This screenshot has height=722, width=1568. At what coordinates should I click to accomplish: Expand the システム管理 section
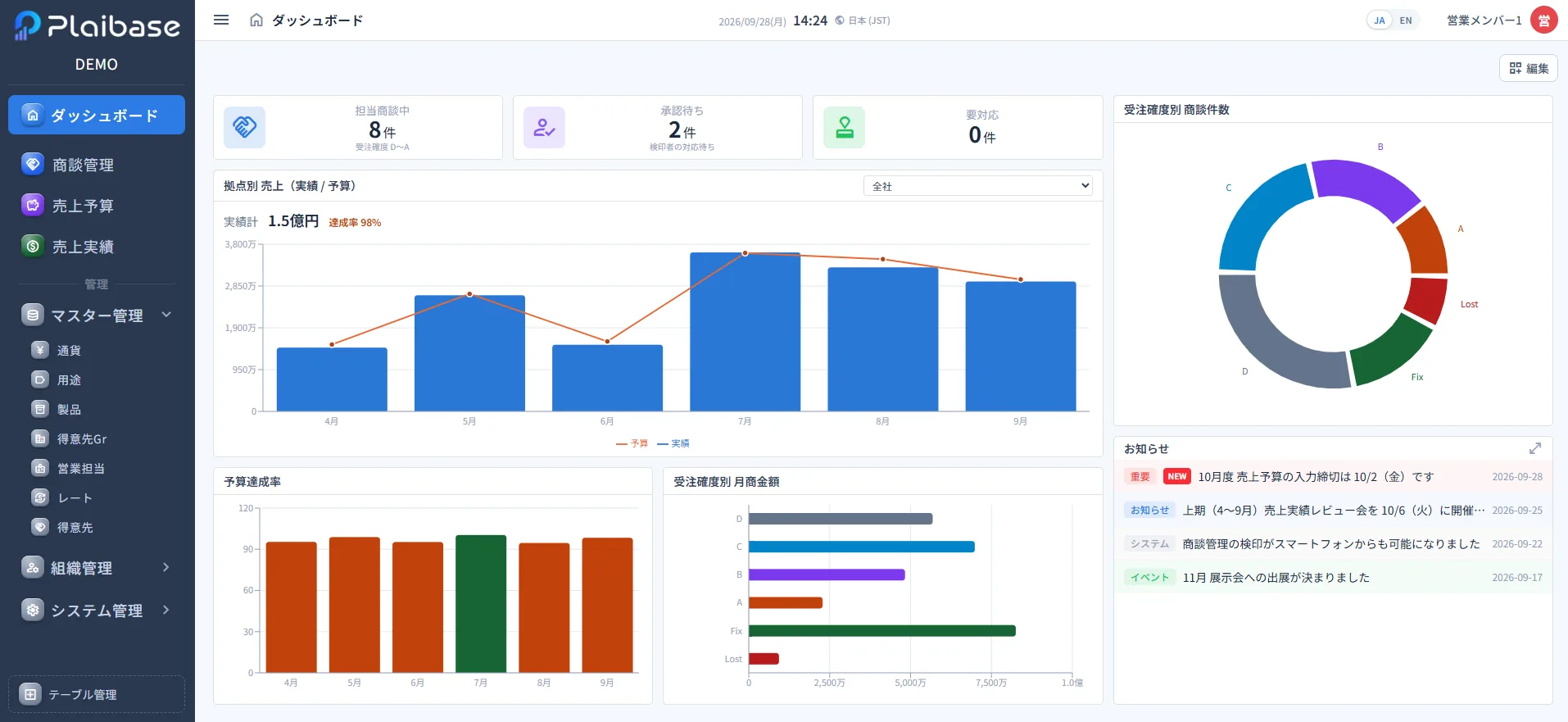[97, 610]
